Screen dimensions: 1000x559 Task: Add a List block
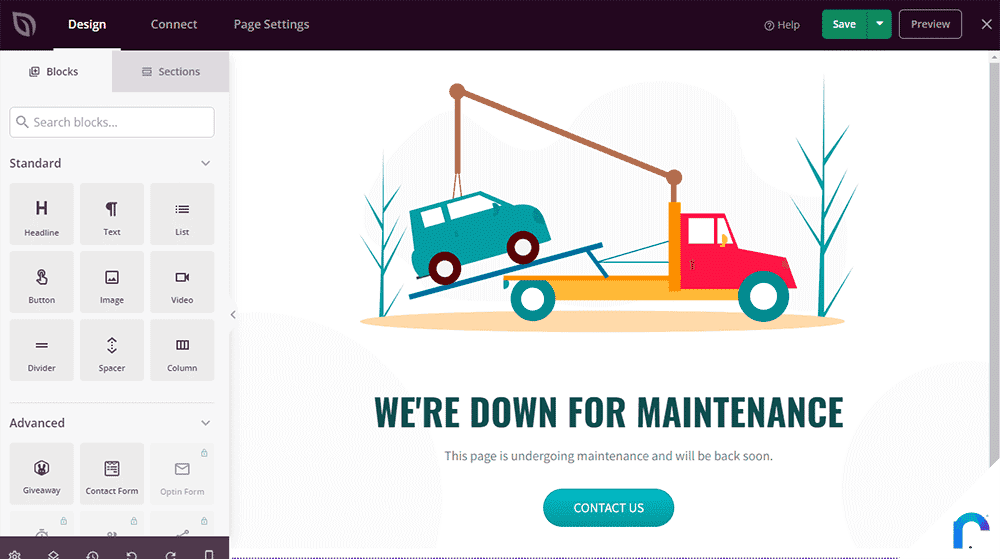pyautogui.click(x=182, y=214)
